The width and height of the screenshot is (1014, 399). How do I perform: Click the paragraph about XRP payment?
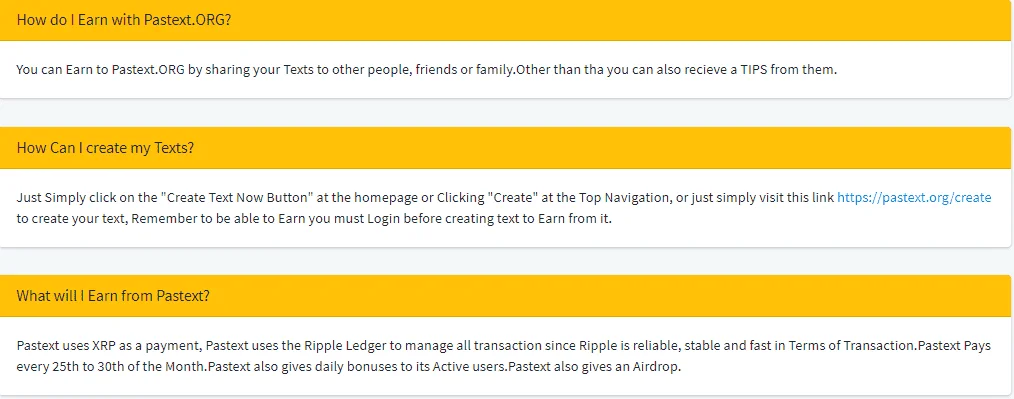click(x=504, y=356)
